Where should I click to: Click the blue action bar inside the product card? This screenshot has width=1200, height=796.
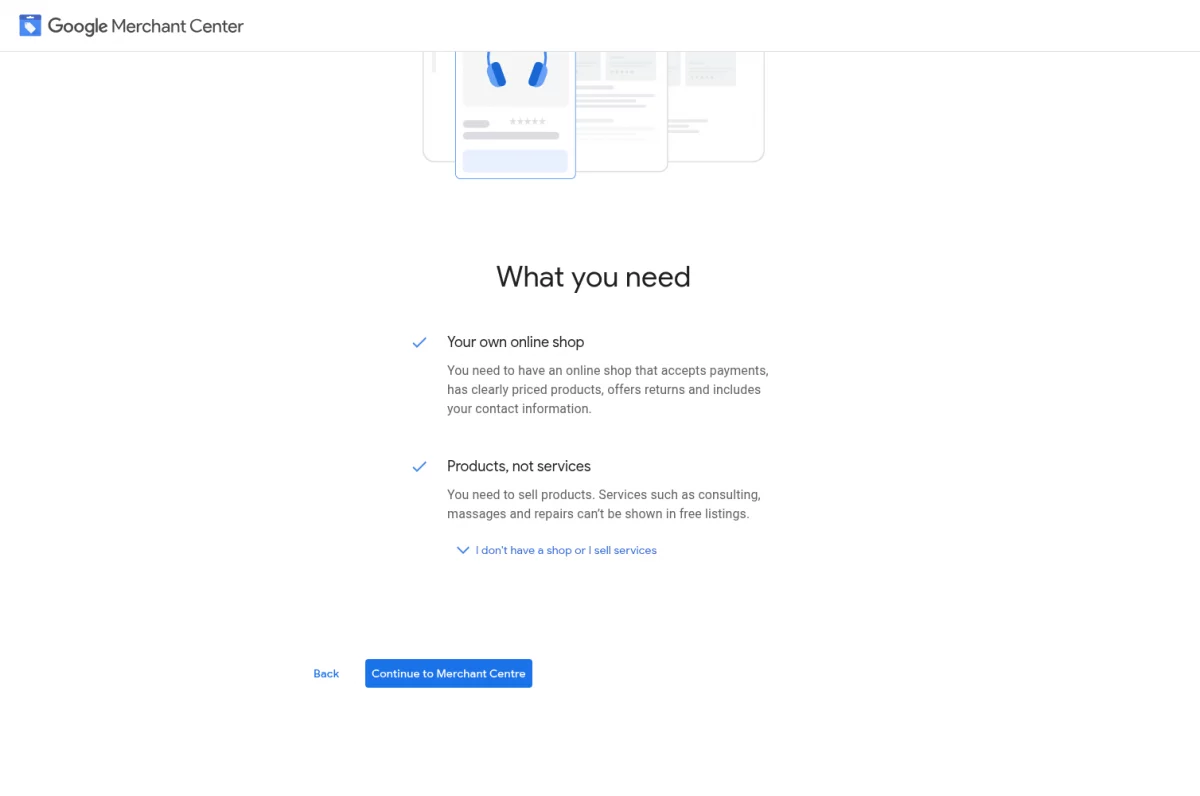point(514,160)
